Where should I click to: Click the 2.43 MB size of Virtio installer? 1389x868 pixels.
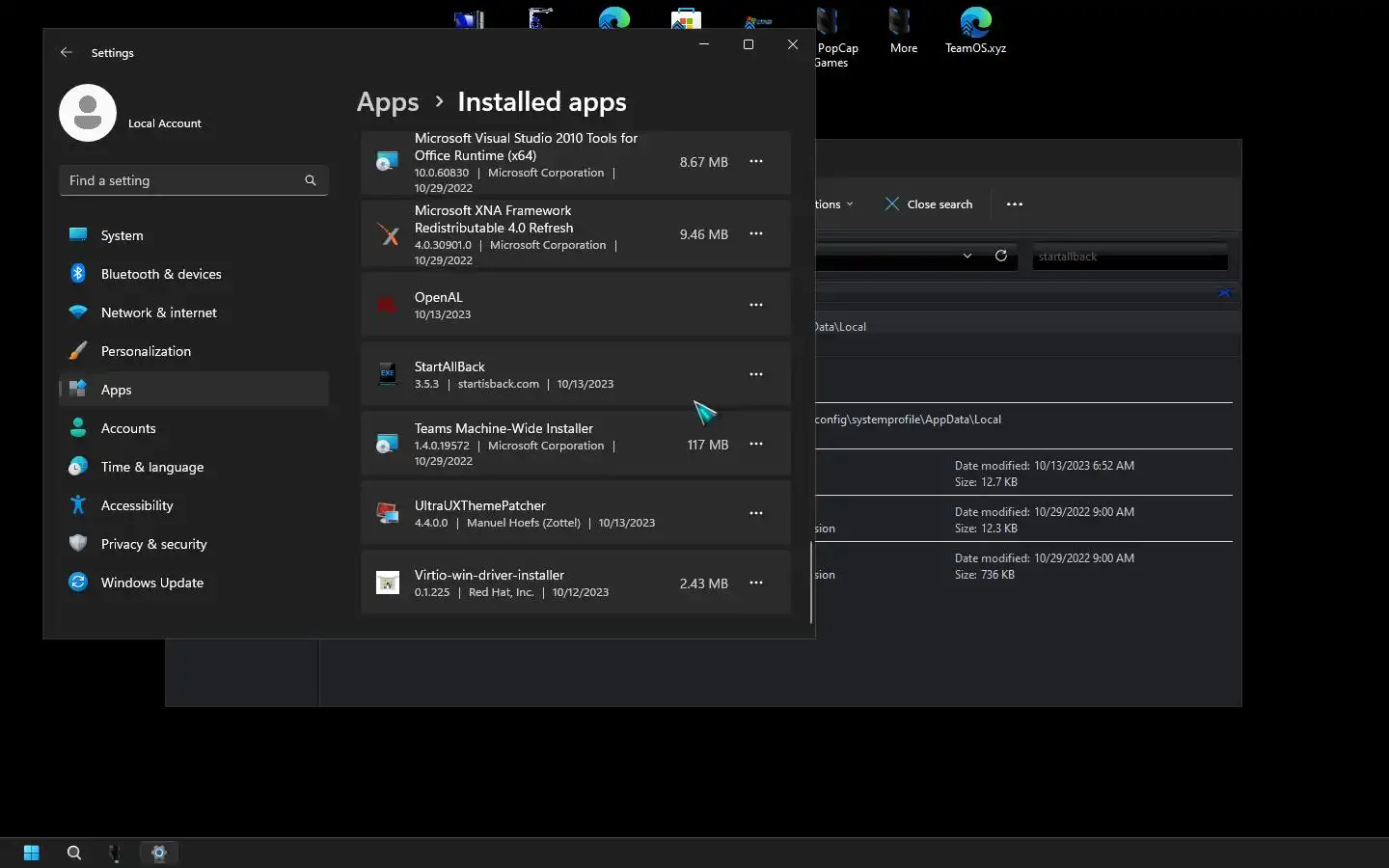point(703,583)
